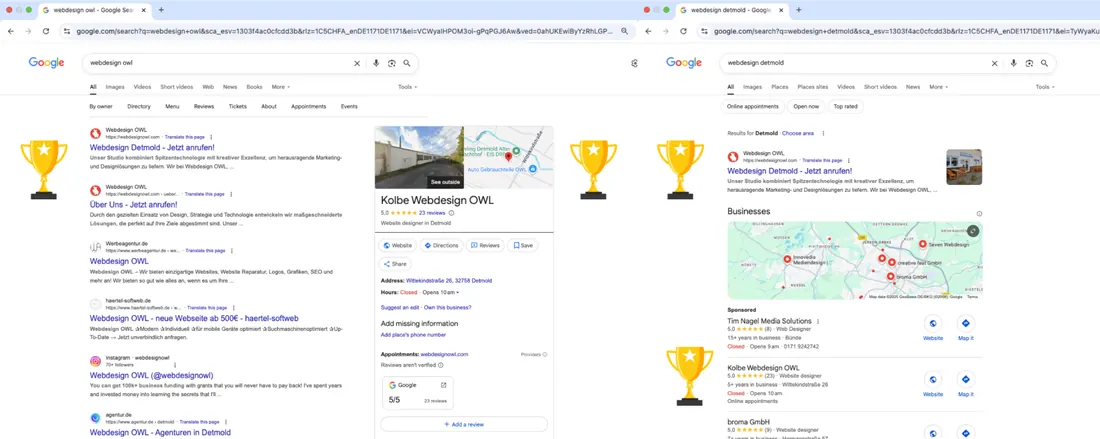The width and height of the screenshot is (1100, 439).
Task: Switch to Images tab in the left window
Action: [x=115, y=87]
